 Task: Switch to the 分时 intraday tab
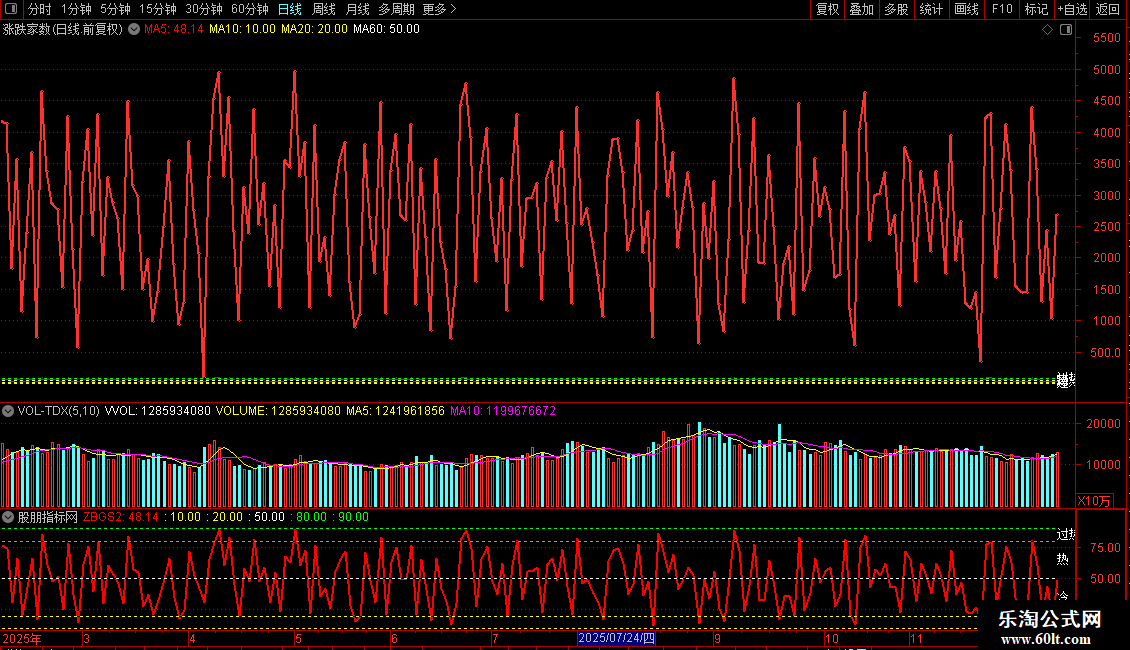pyautogui.click(x=39, y=9)
